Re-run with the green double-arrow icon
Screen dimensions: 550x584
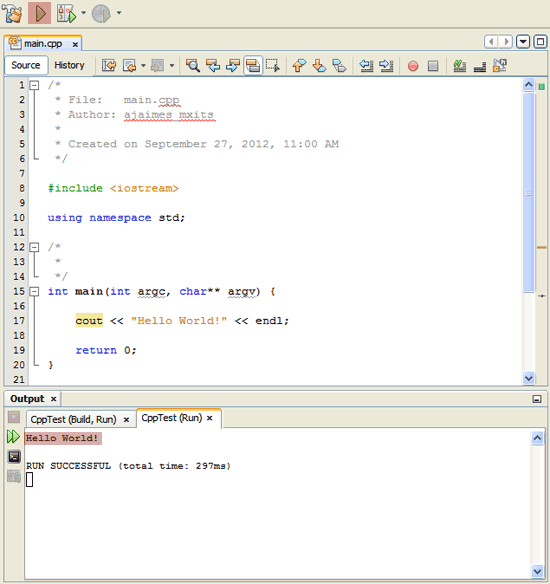[x=14, y=437]
